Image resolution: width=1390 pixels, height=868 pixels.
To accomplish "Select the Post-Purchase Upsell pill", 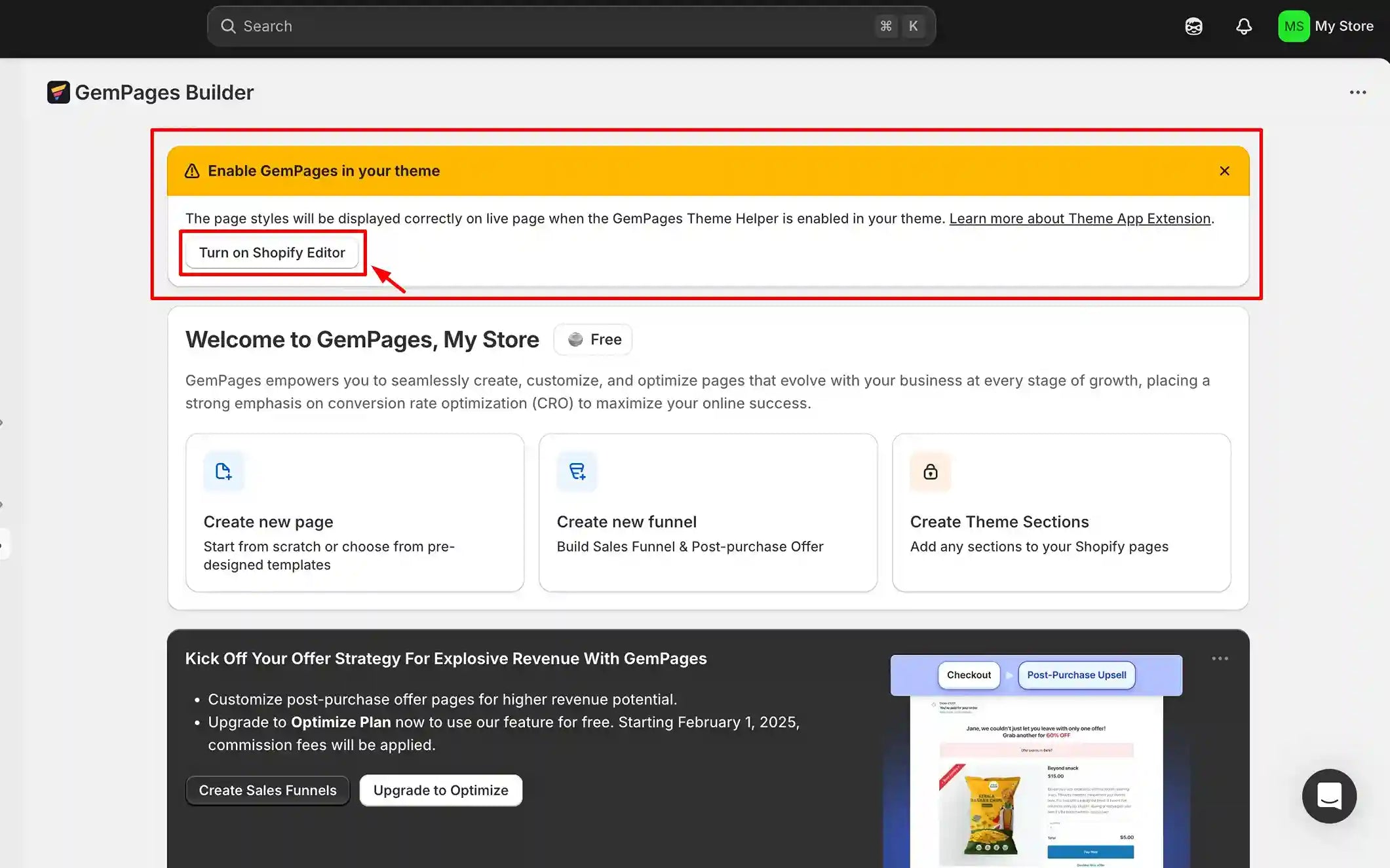I will [x=1076, y=675].
